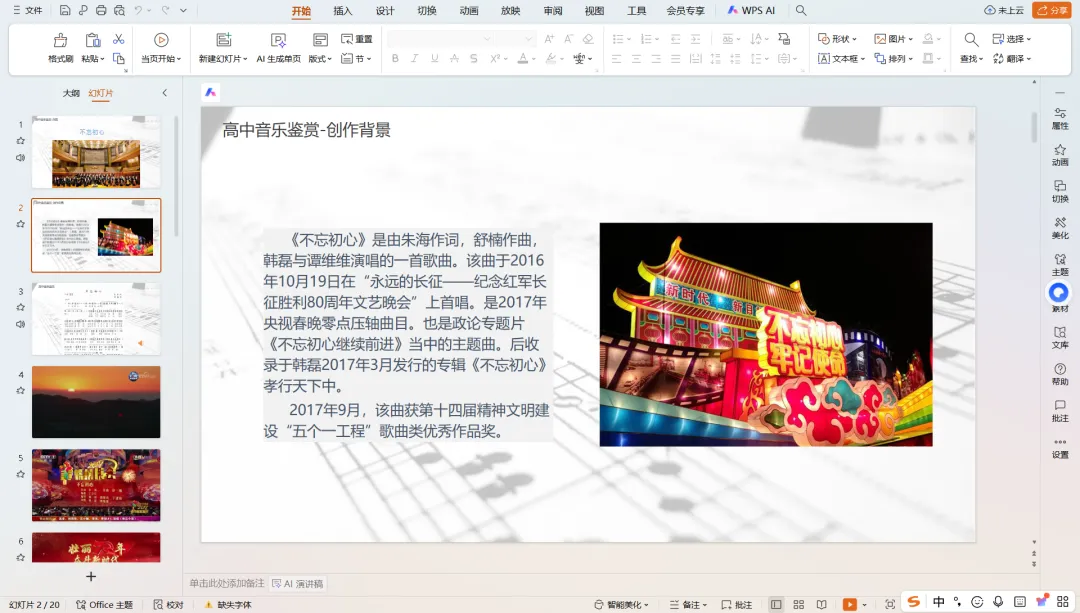This screenshot has height=613, width=1080.
Task: Toggle Bold formatting
Action: (x=395, y=59)
